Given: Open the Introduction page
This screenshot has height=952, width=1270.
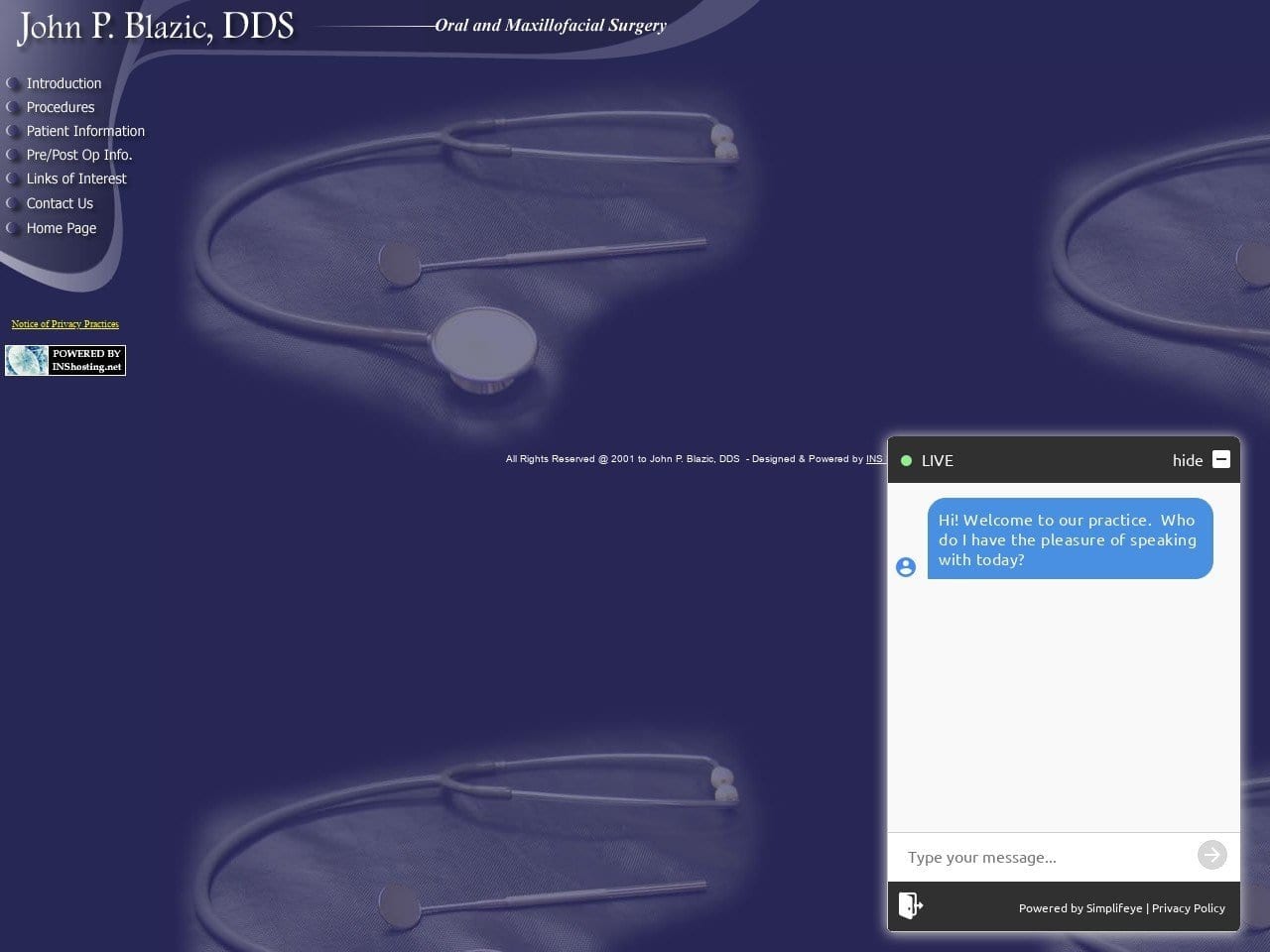Looking at the screenshot, I should click(x=63, y=83).
